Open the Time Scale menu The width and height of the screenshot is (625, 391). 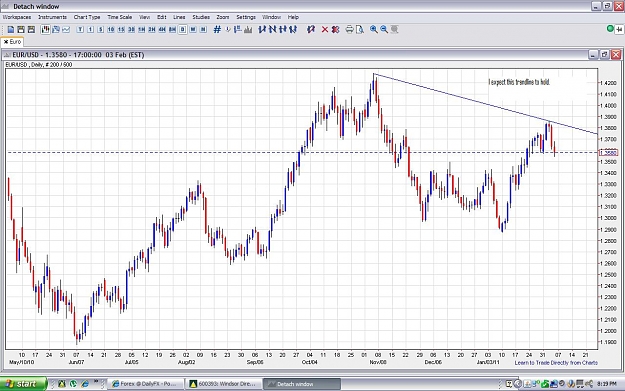tap(120, 17)
